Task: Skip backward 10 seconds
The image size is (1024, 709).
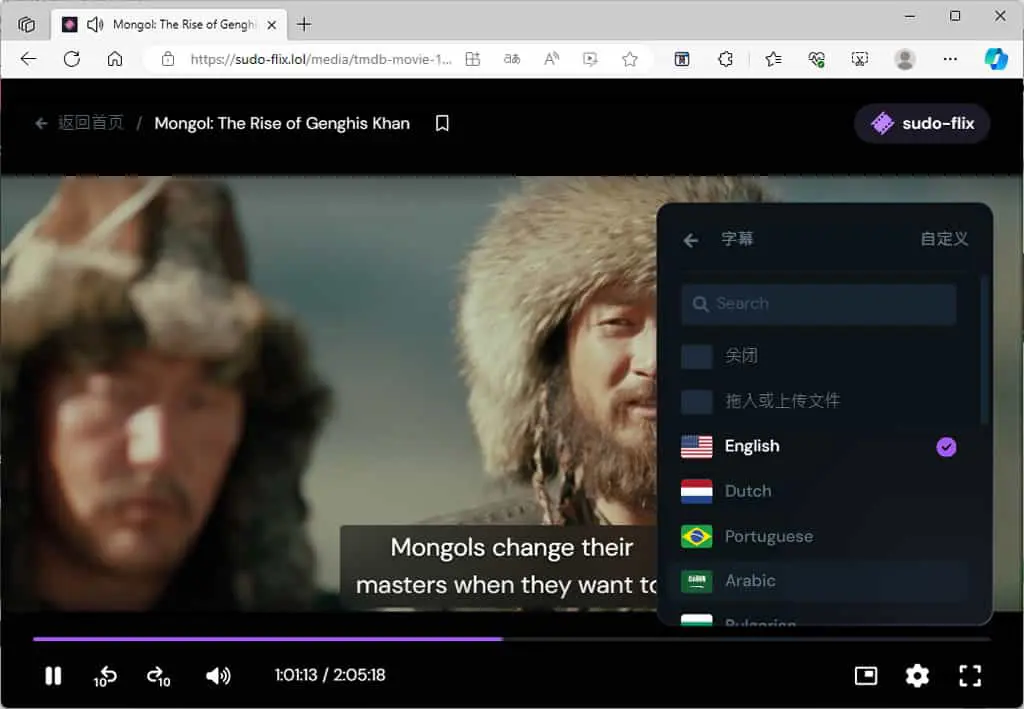Action: tap(104, 676)
